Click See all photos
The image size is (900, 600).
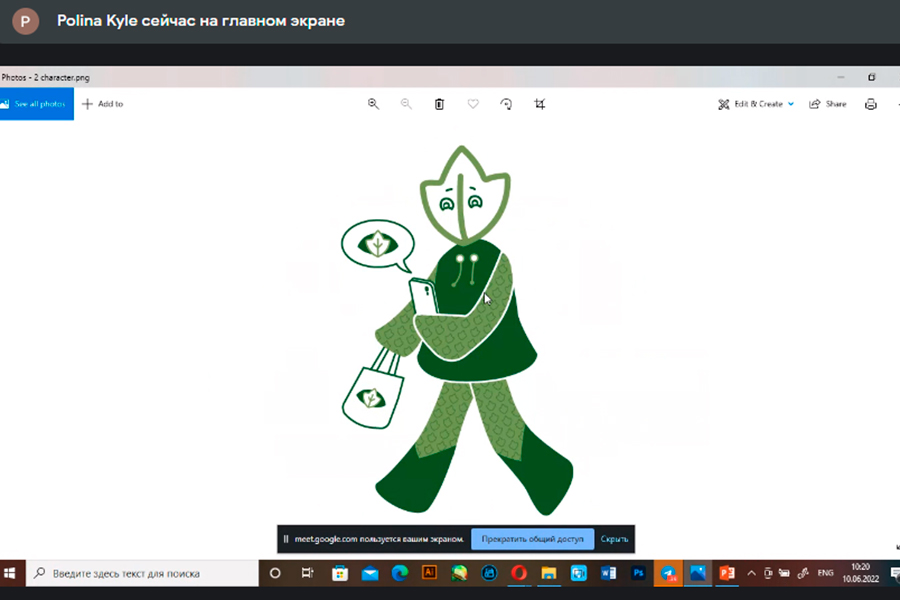[x=36, y=104]
